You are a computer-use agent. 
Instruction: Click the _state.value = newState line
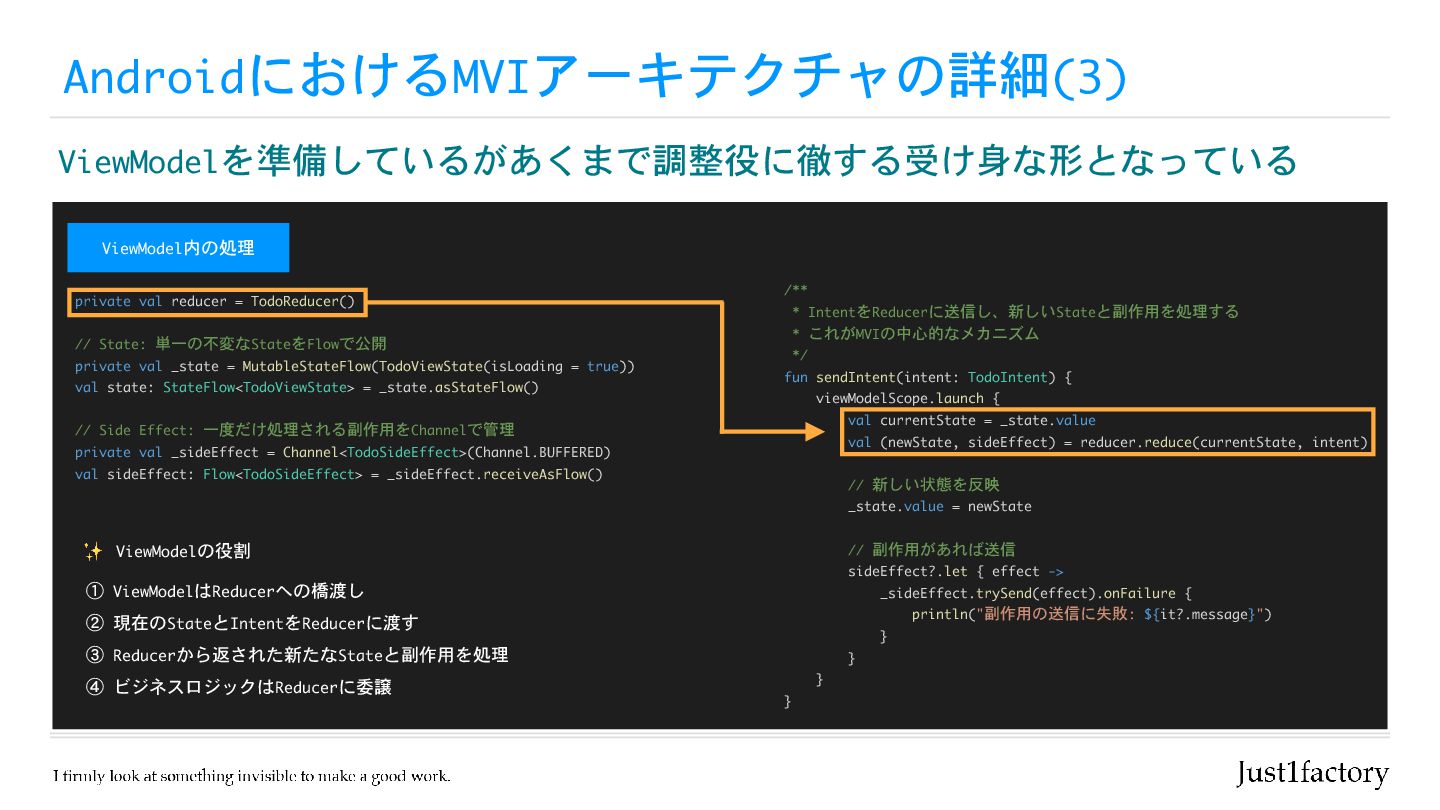click(x=939, y=506)
